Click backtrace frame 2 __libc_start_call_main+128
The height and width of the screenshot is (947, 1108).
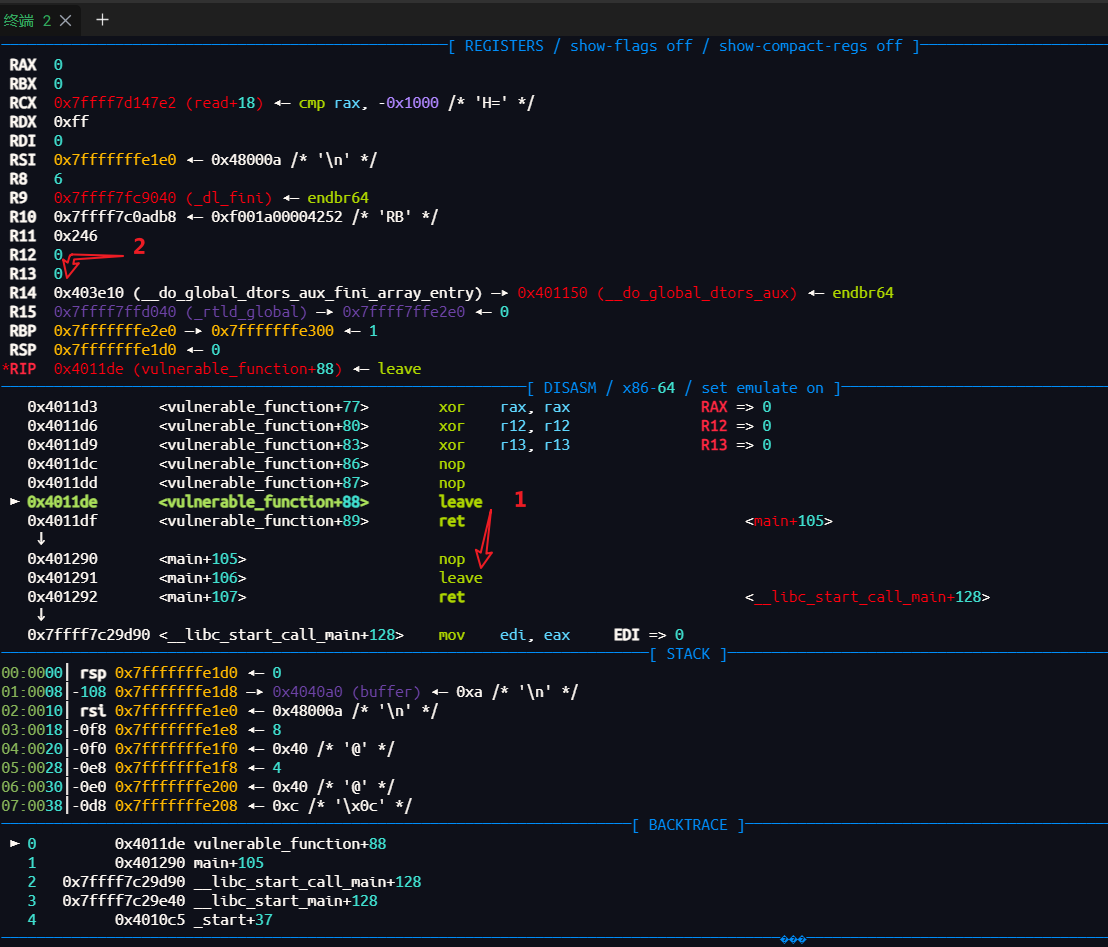(x=307, y=883)
